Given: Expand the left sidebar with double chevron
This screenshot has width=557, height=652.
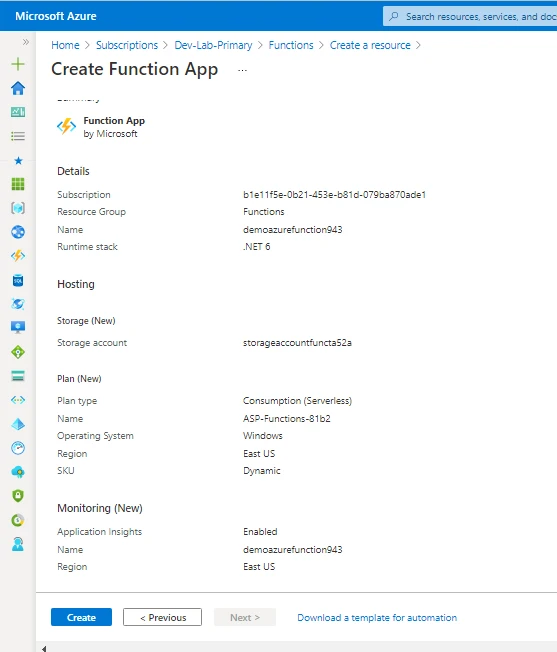Looking at the screenshot, I should [x=26, y=42].
